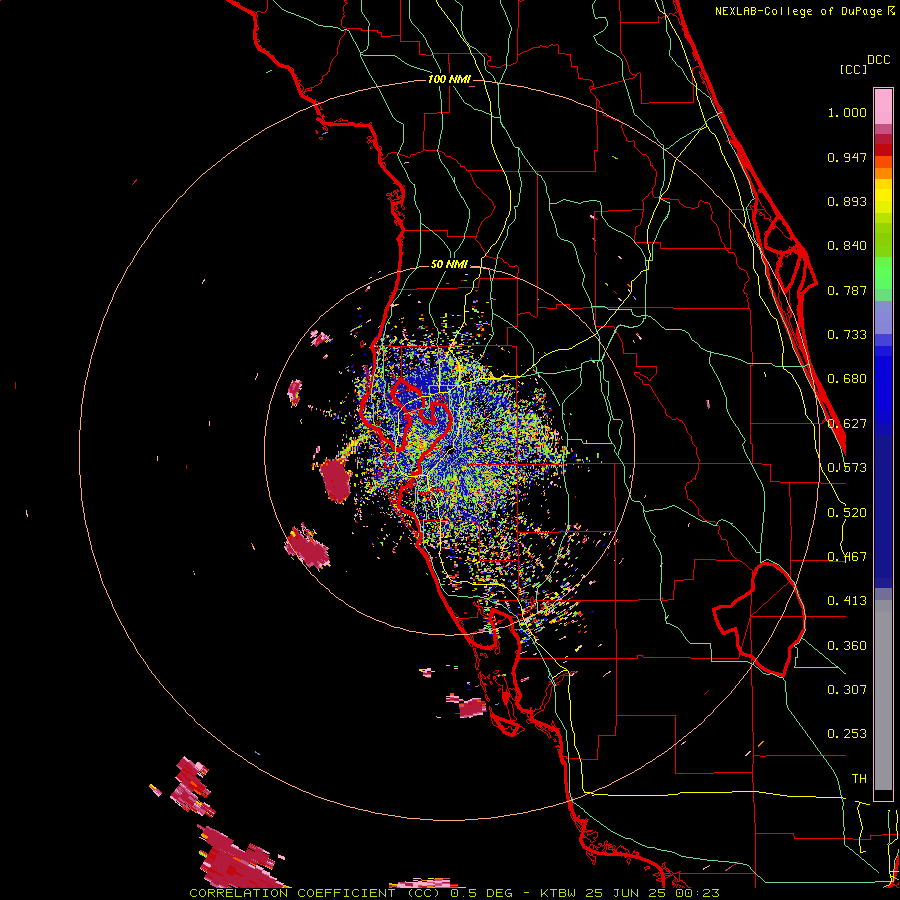Screen dimensions: 900x900
Task: Click the 0.893 value on the color scale
Action: (847, 201)
